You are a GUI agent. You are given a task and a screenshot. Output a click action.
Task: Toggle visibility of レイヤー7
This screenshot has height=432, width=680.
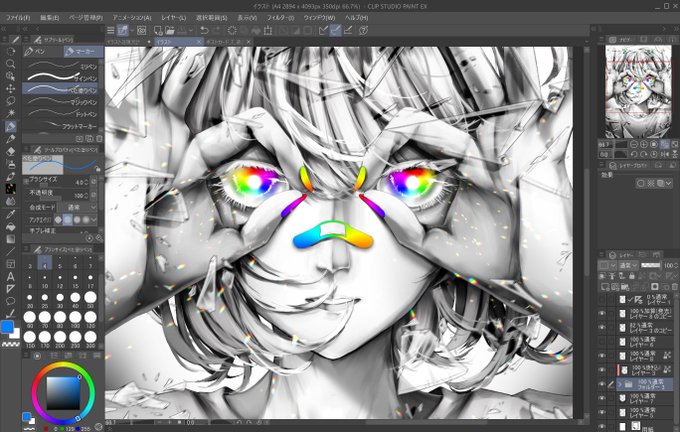point(602,398)
